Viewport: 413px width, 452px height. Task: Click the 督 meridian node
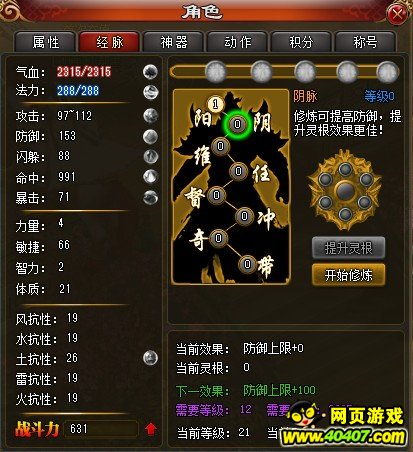(217, 195)
